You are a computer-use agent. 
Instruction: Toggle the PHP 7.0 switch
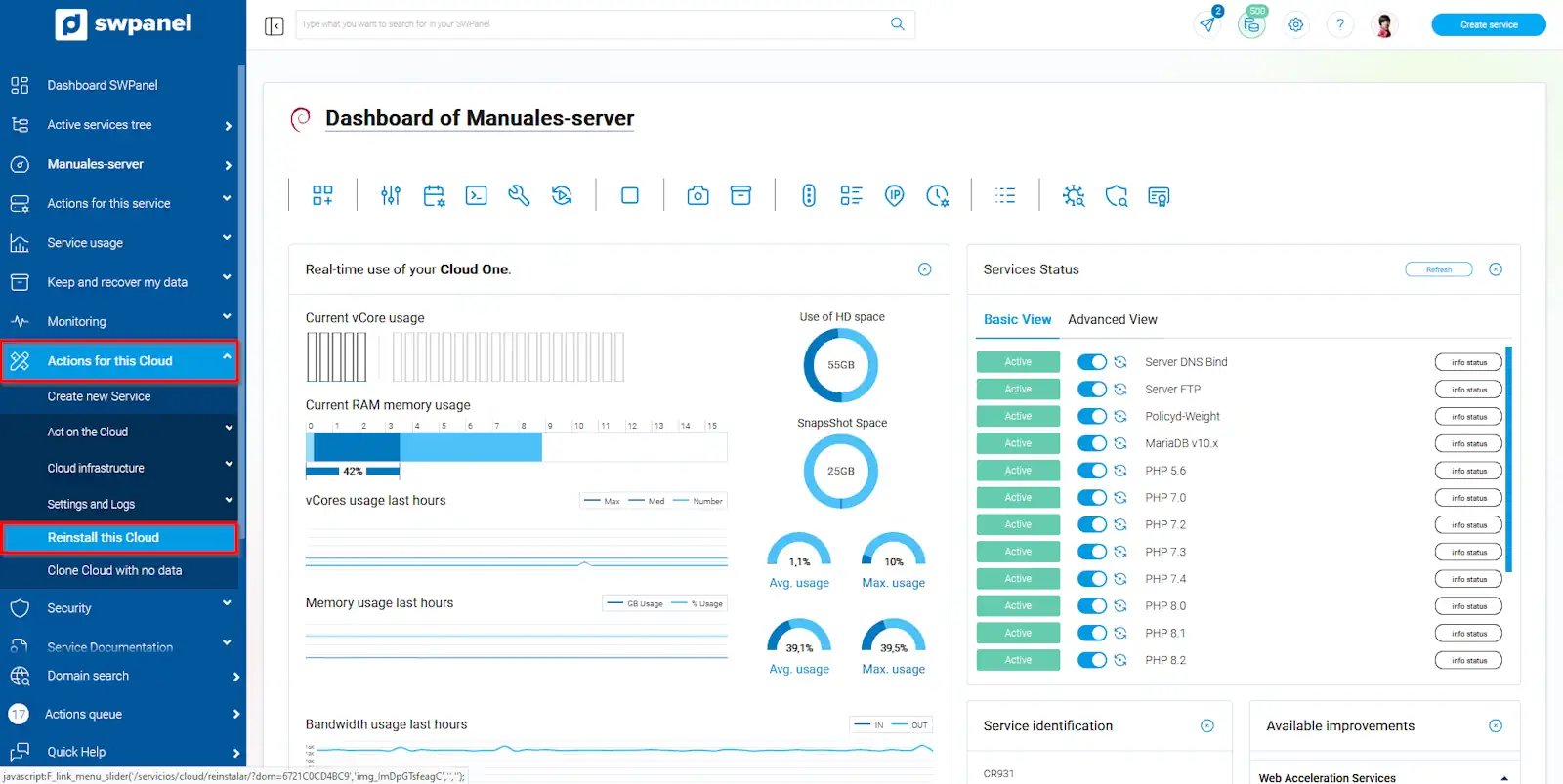[1092, 497]
